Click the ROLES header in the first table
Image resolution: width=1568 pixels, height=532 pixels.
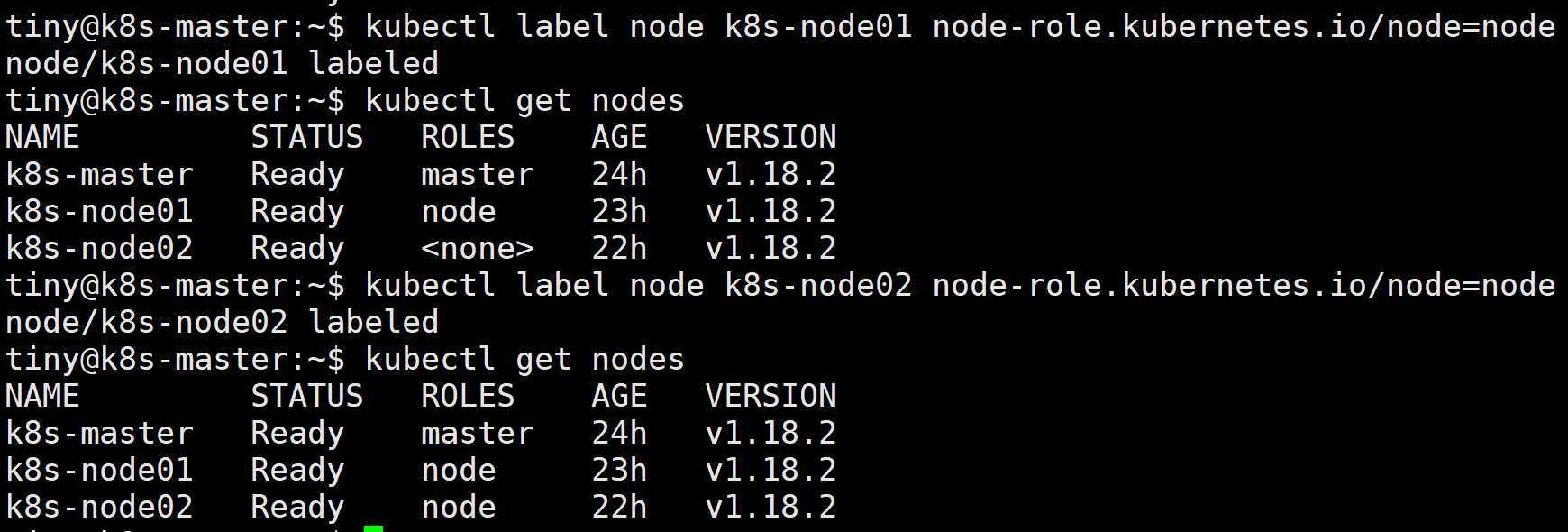pyautogui.click(x=468, y=137)
